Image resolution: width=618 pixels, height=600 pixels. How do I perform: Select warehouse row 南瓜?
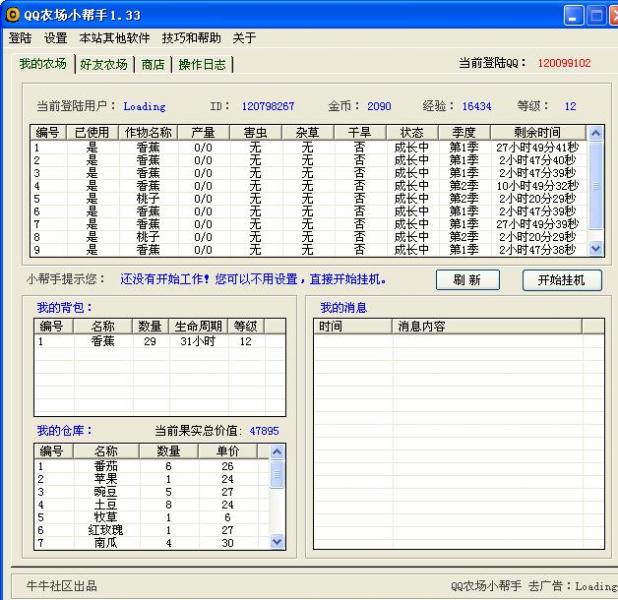tap(152, 543)
